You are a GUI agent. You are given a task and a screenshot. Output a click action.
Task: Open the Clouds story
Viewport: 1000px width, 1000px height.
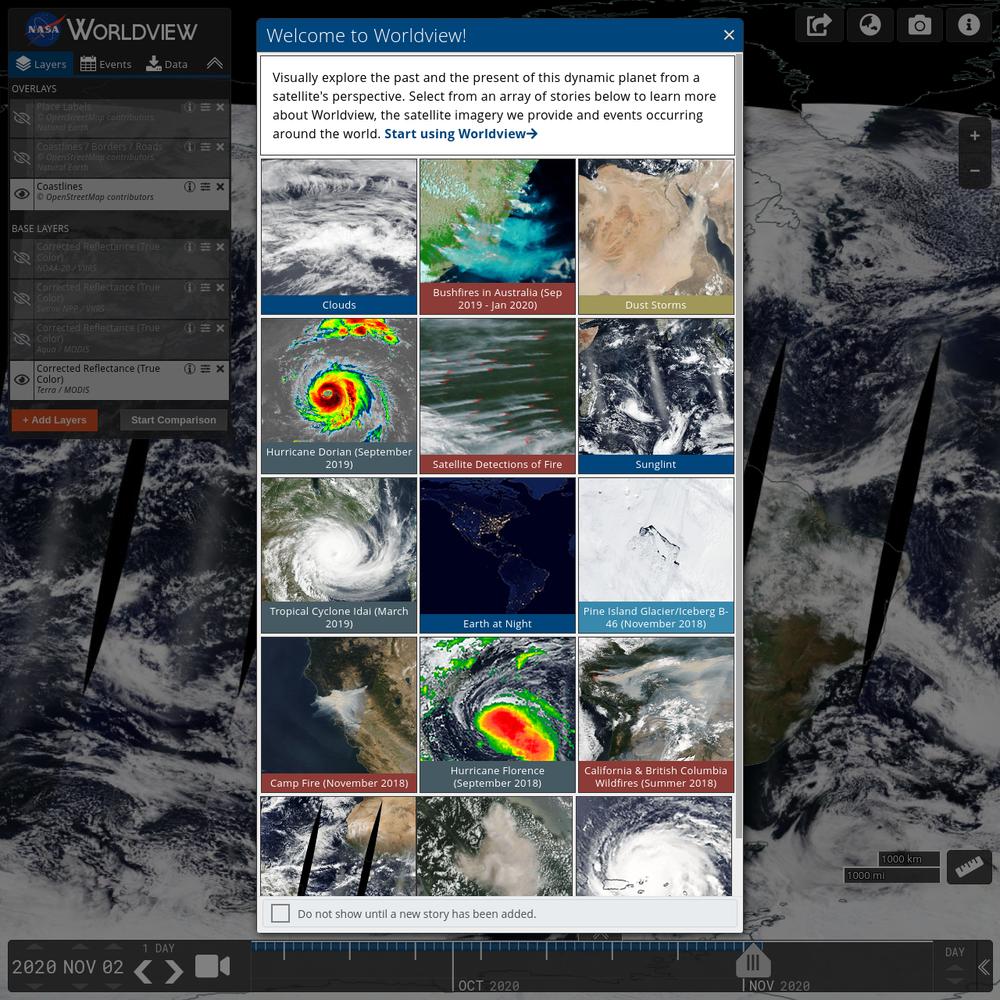click(x=339, y=237)
